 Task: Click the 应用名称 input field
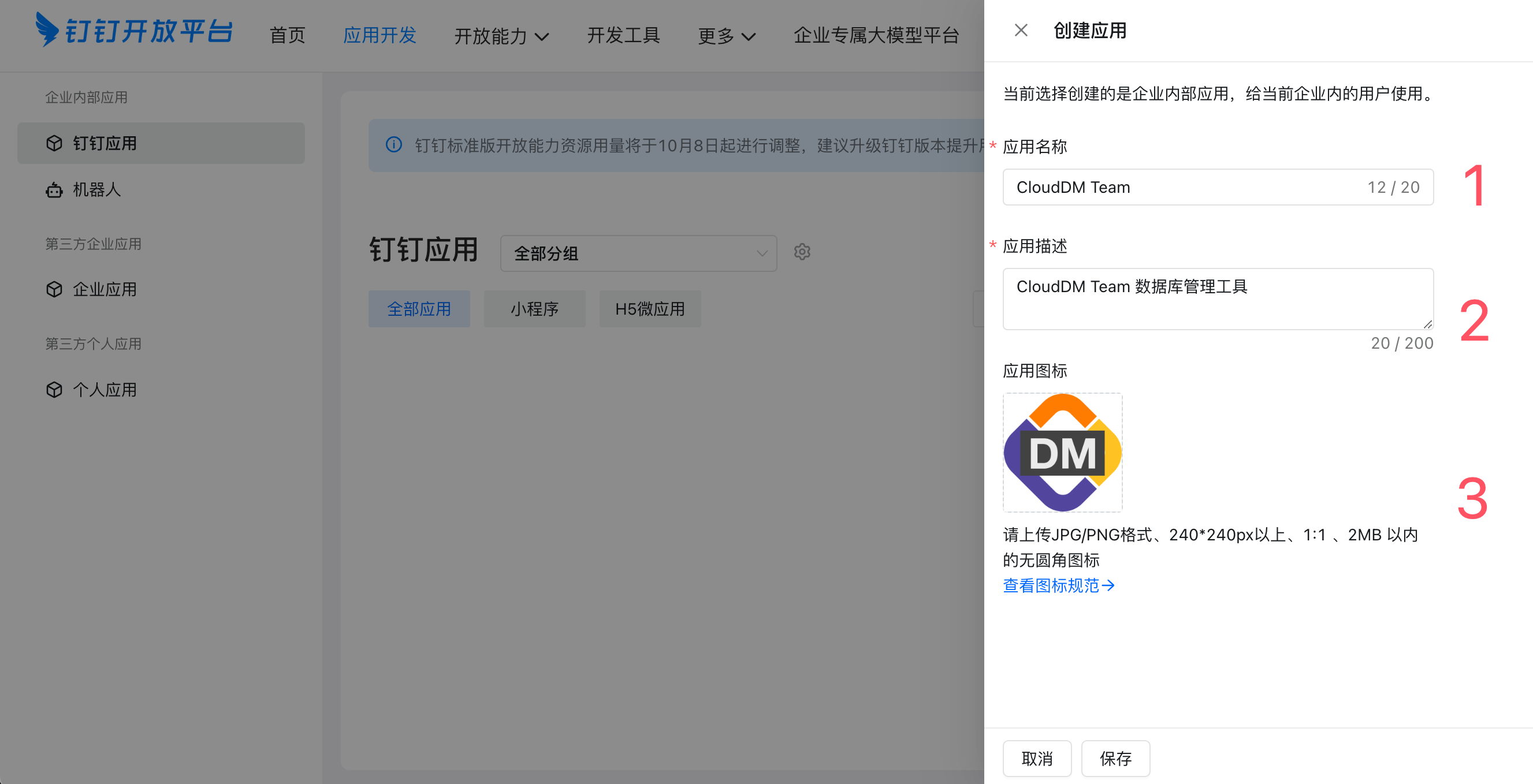(1184, 188)
